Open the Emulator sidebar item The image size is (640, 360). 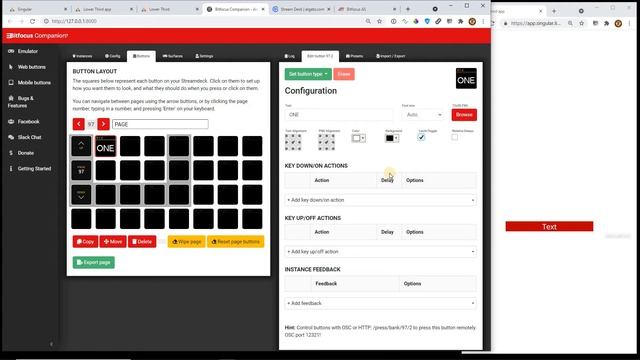23,51
